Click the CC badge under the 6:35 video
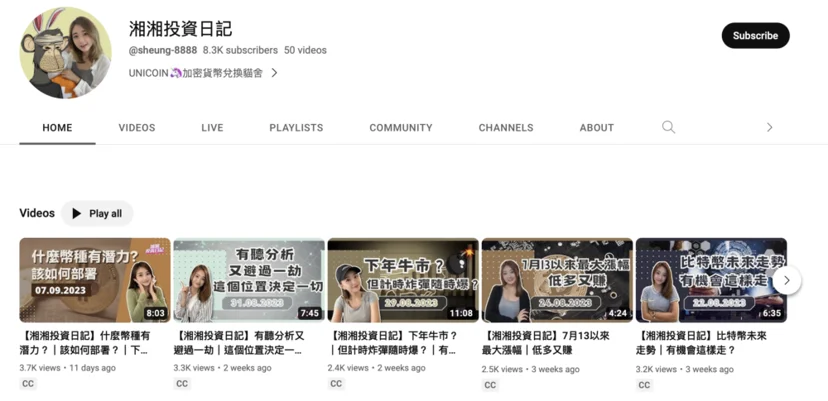Viewport: 828px width, 401px height. 644,385
